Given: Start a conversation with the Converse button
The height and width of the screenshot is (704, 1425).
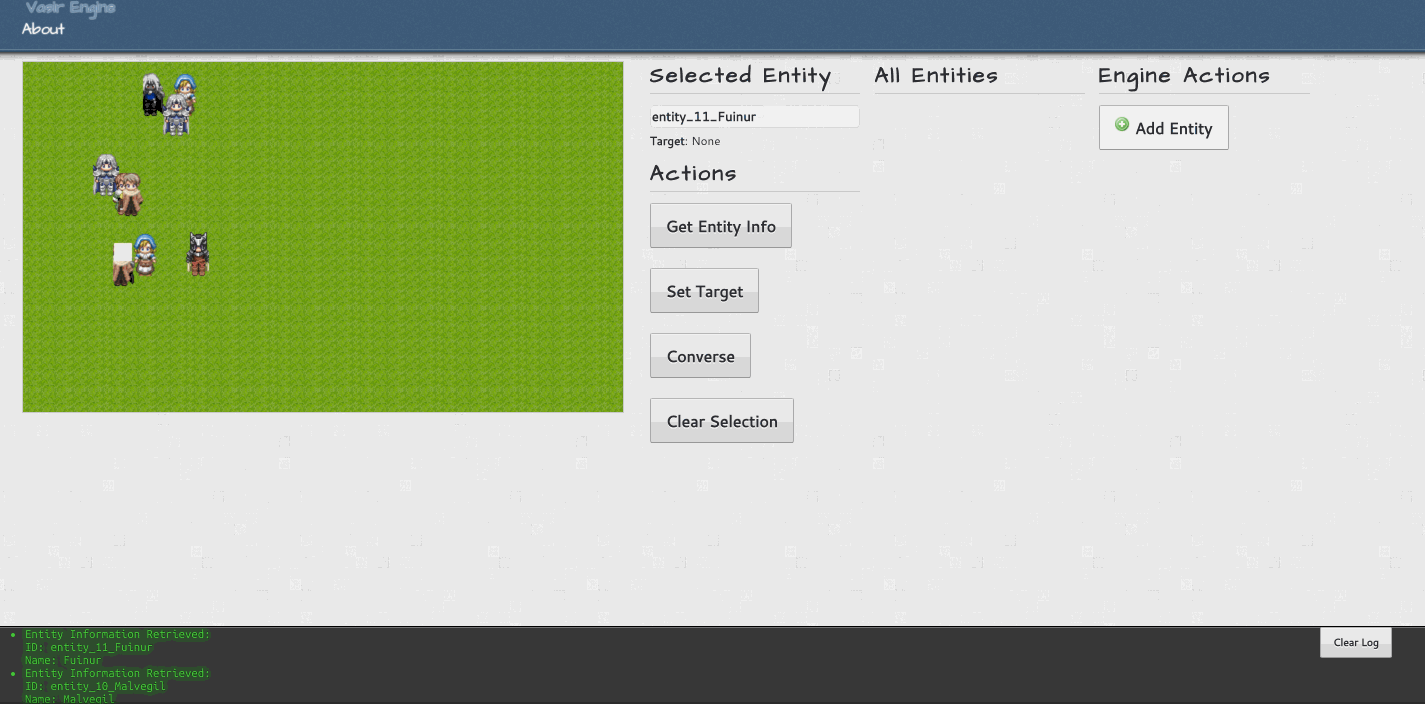Looking at the screenshot, I should [x=700, y=356].
